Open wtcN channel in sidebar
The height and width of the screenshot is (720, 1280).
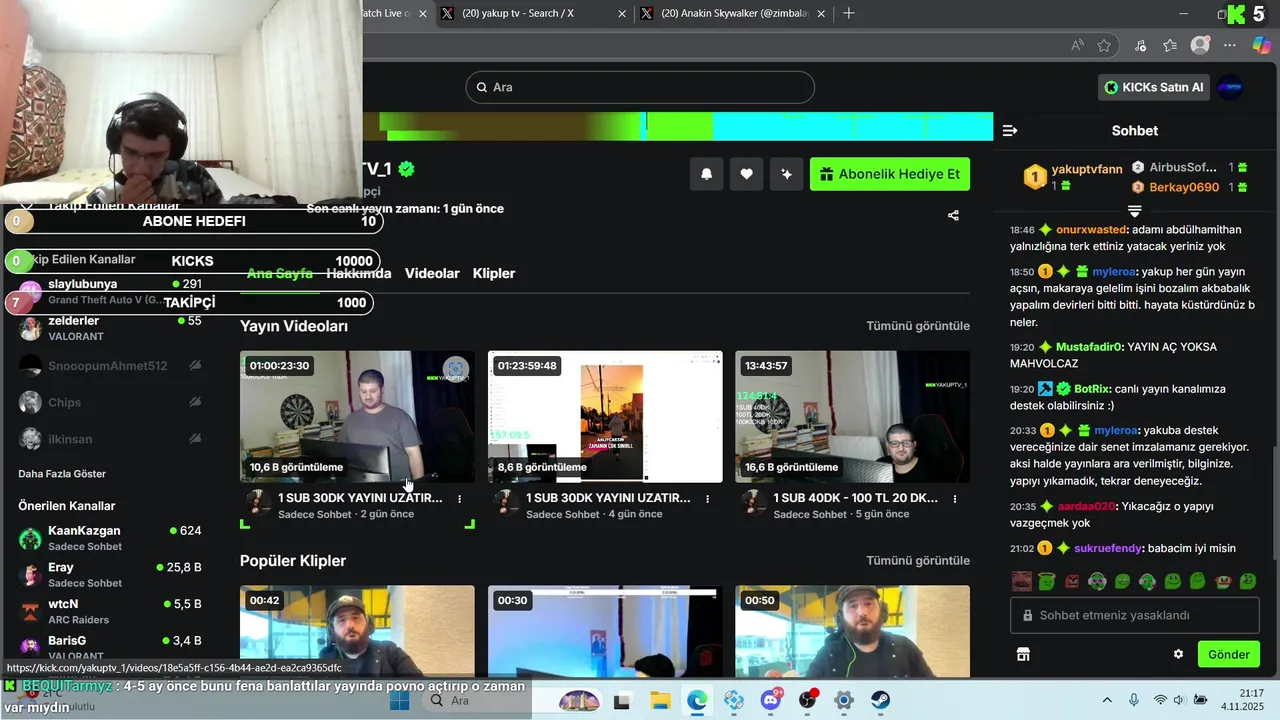(110, 611)
